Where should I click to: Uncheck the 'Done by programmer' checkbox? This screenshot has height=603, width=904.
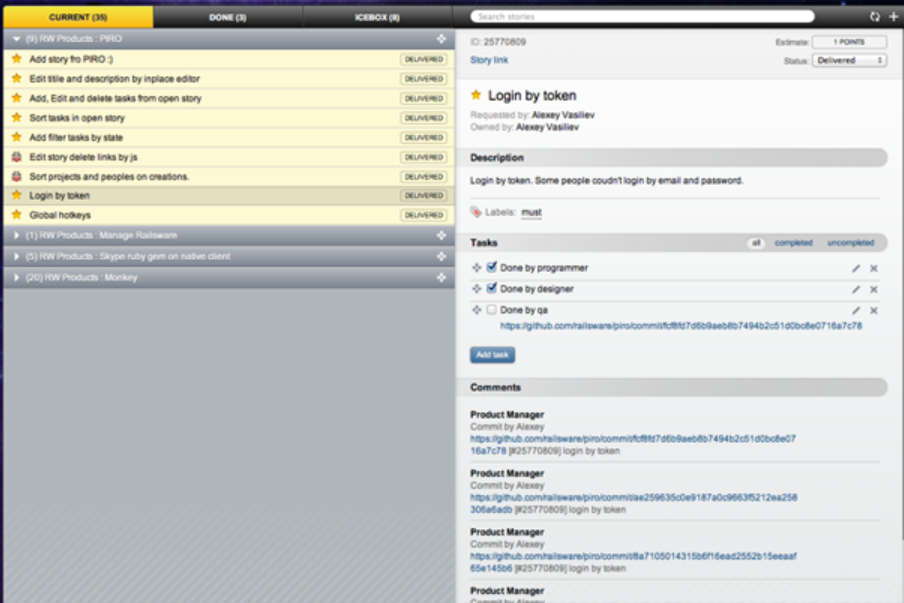point(491,267)
